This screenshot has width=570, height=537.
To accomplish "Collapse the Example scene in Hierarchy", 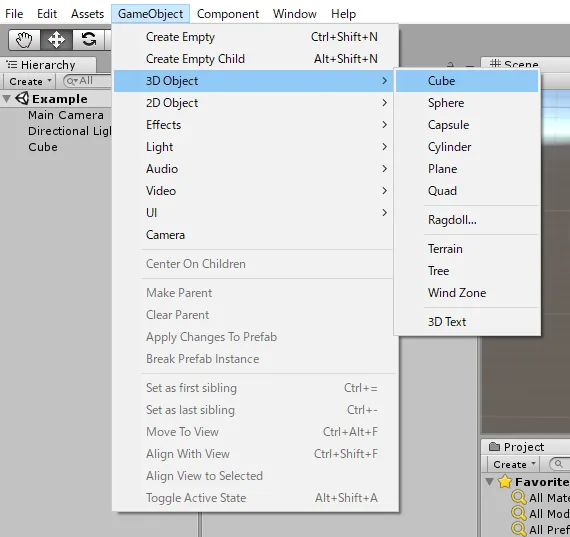I will [7, 99].
